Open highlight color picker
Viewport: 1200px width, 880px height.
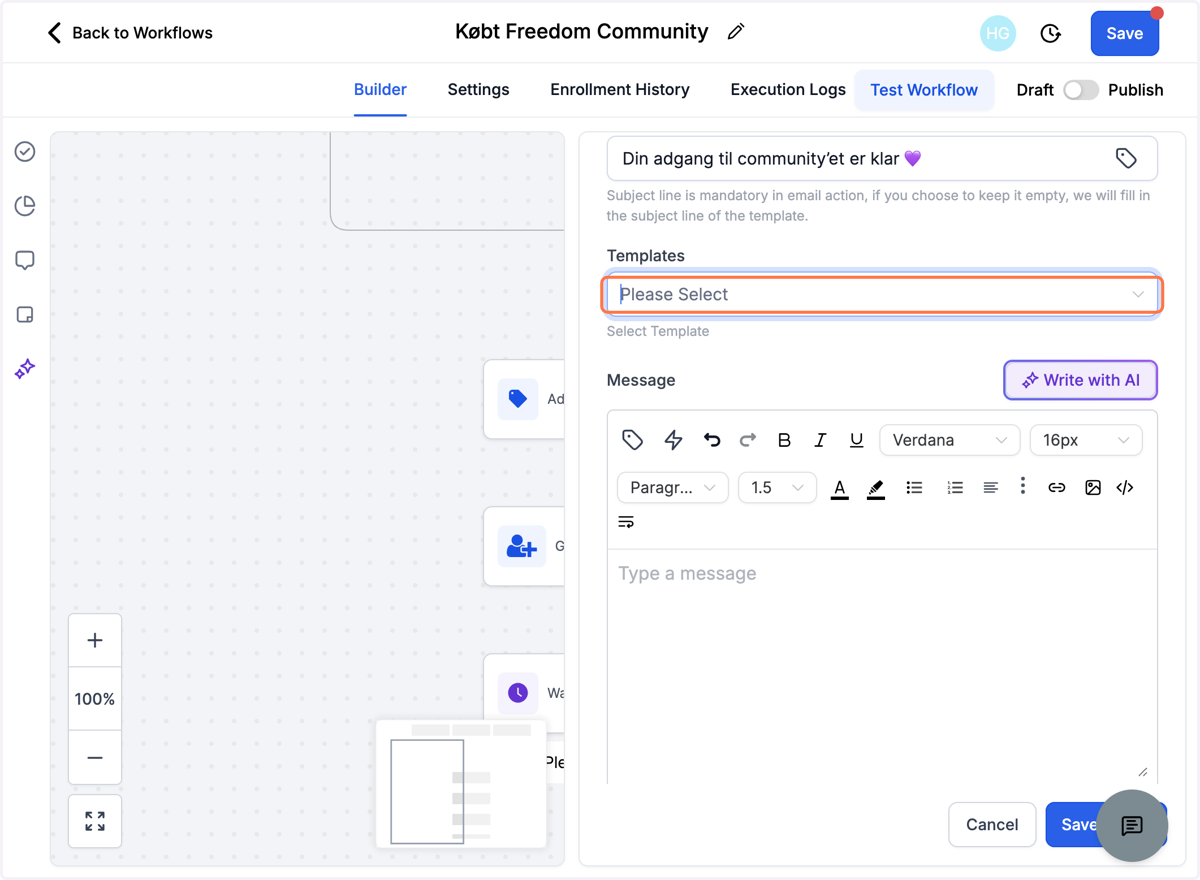876,488
